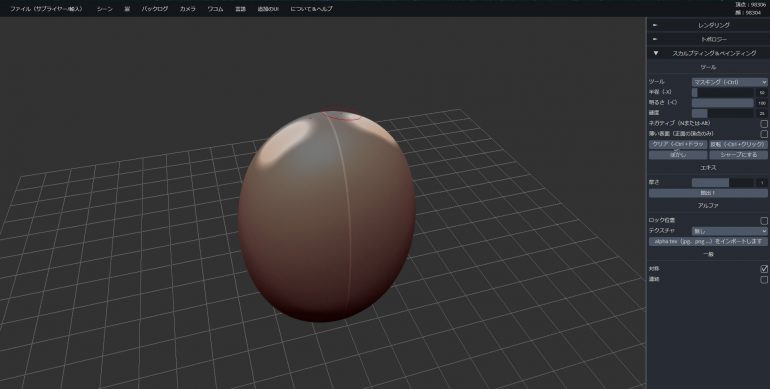
Task: Click the egg-shaped mesh in the viewport
Action: (x=327, y=216)
